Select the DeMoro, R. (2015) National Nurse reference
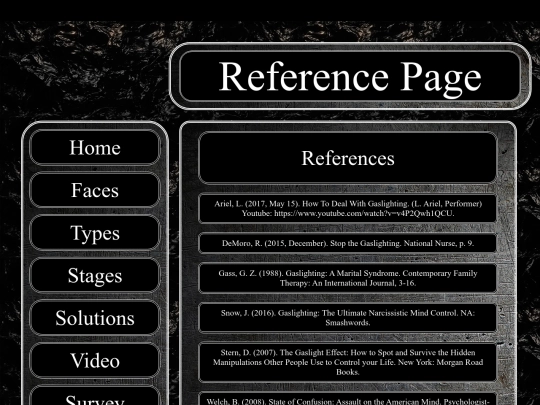The width and height of the screenshot is (540, 405). pos(347,243)
